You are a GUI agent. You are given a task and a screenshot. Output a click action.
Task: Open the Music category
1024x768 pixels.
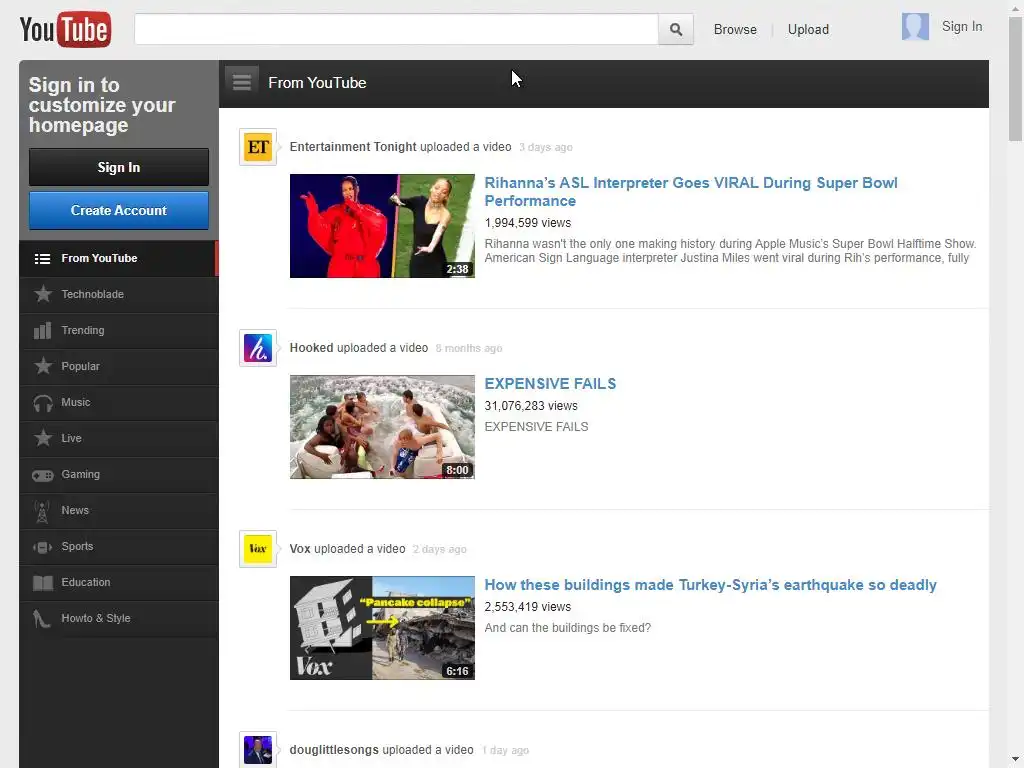click(119, 402)
